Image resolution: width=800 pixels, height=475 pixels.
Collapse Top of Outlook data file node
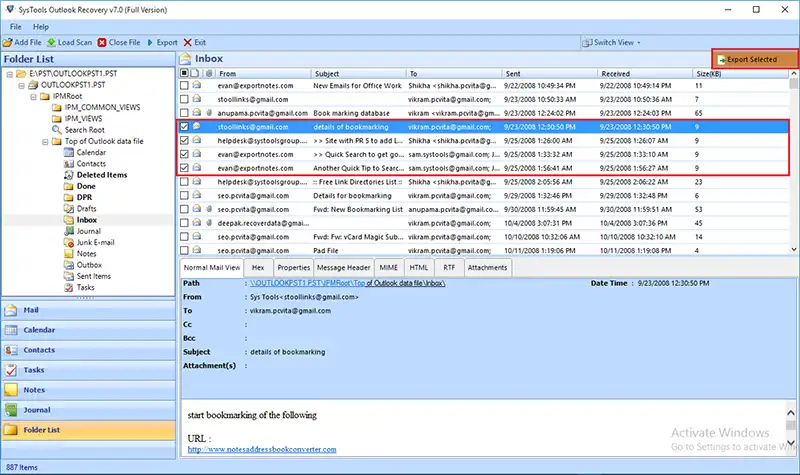pos(45,141)
